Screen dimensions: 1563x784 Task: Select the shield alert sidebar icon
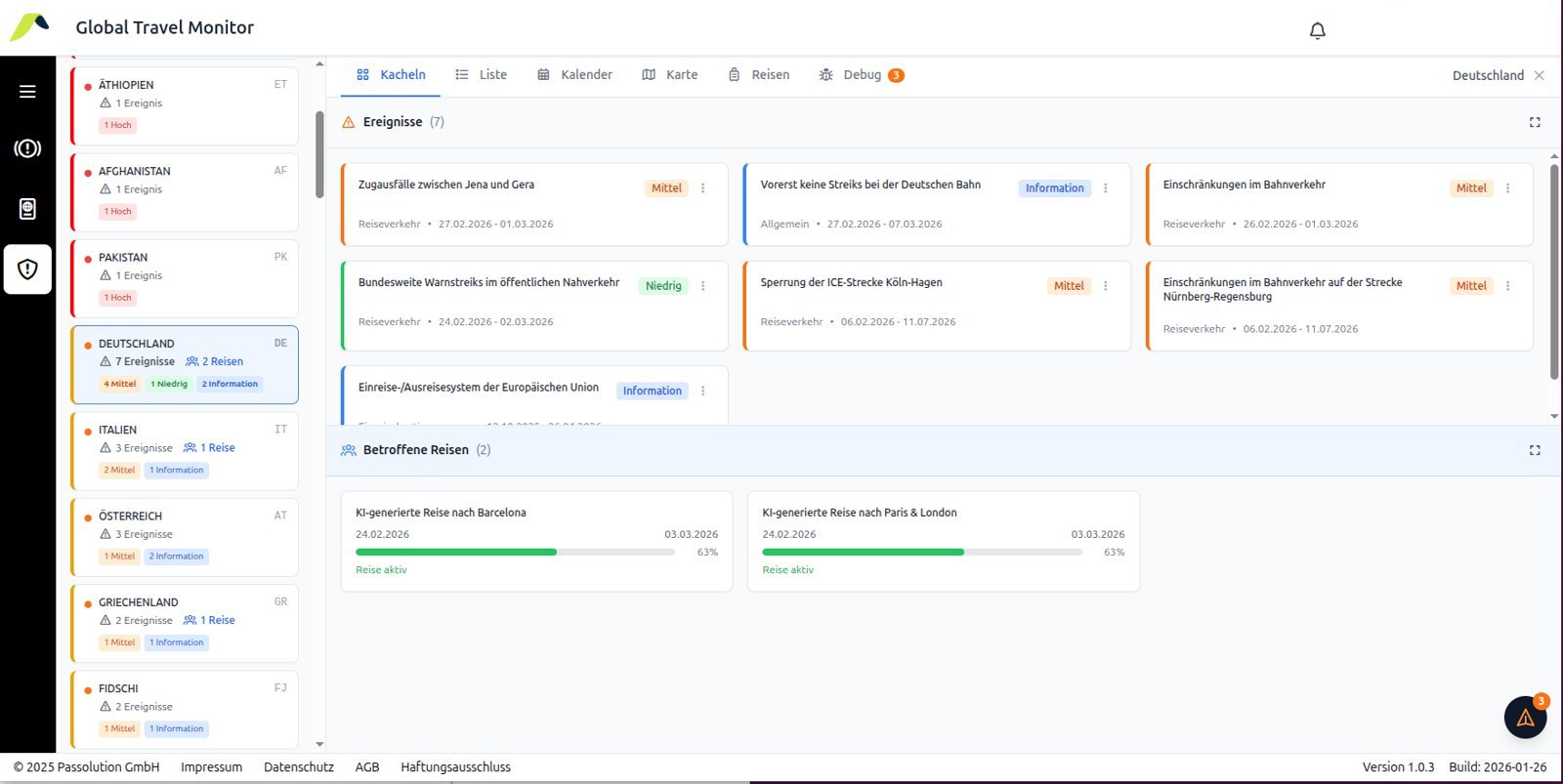pos(27,269)
